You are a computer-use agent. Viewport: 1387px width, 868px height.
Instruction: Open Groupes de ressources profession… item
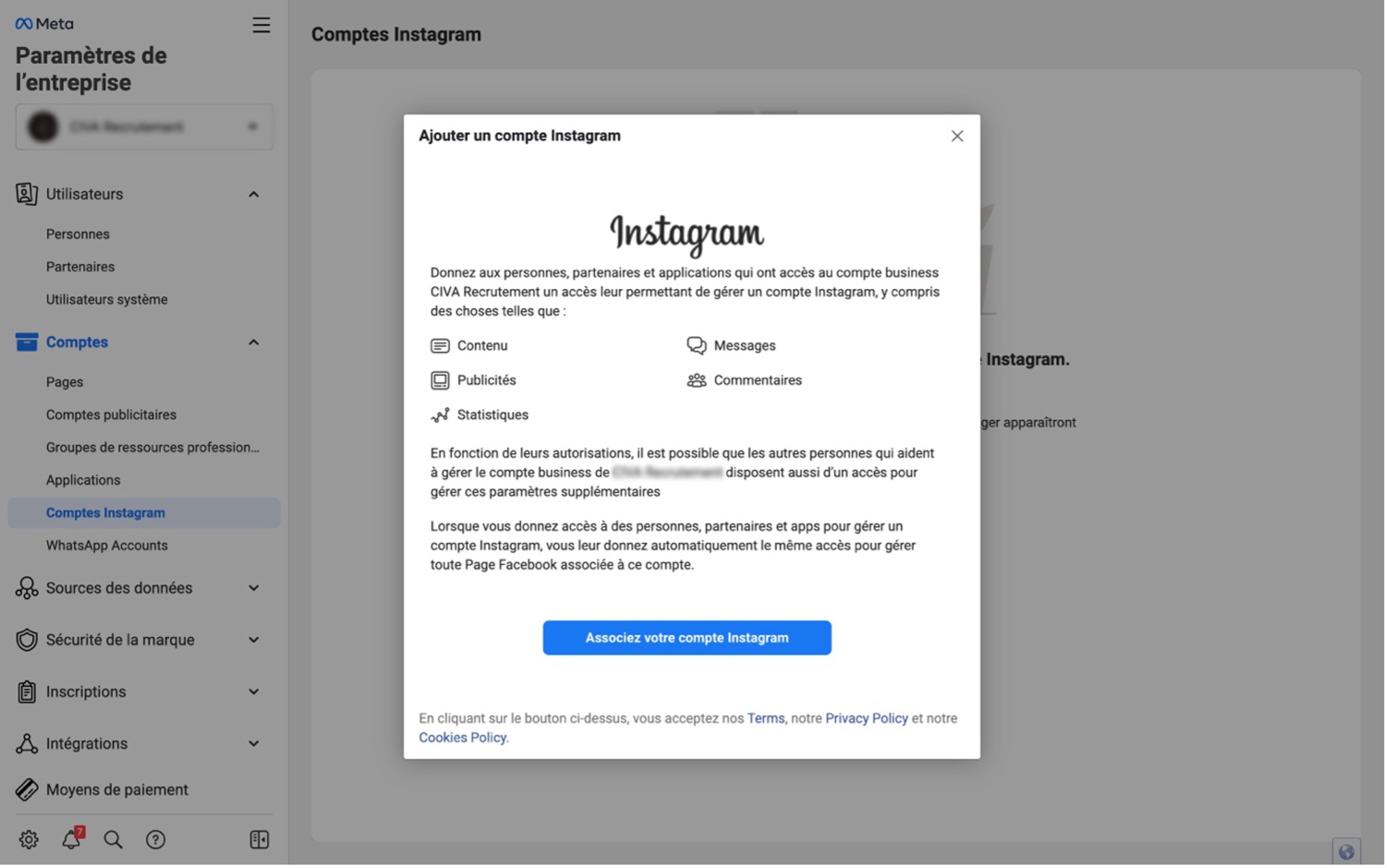(153, 448)
